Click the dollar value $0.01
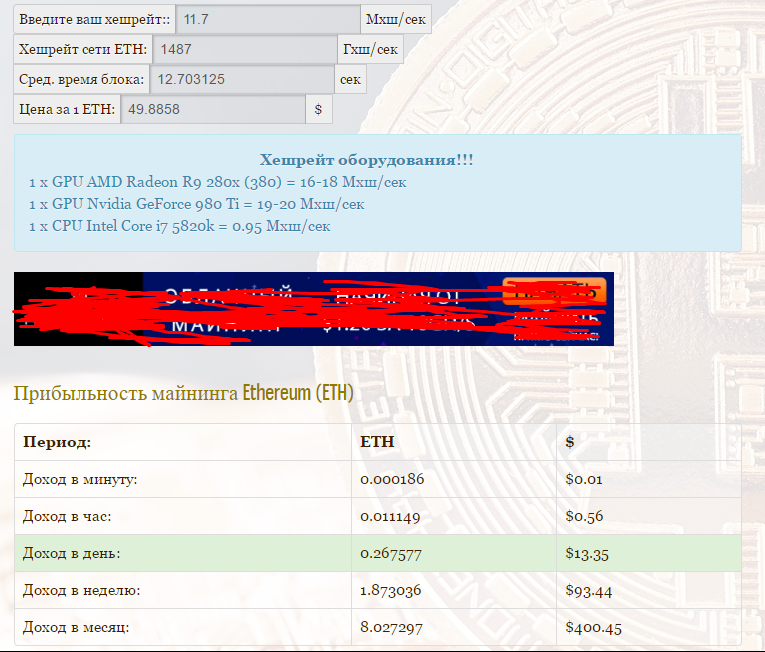The image size is (765, 652). (x=584, y=479)
